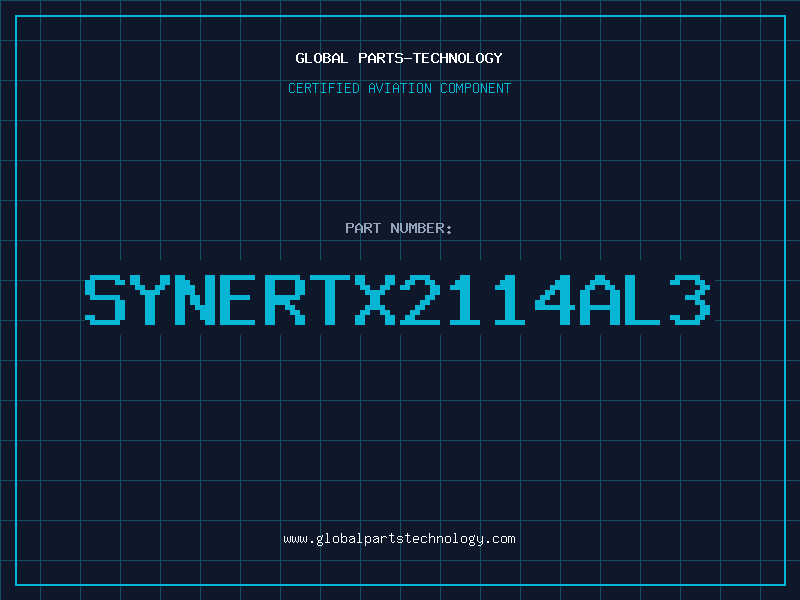This screenshot has width=800, height=600.
Task: Select the part number SYNERTX2114AL3
Action: [x=398, y=300]
